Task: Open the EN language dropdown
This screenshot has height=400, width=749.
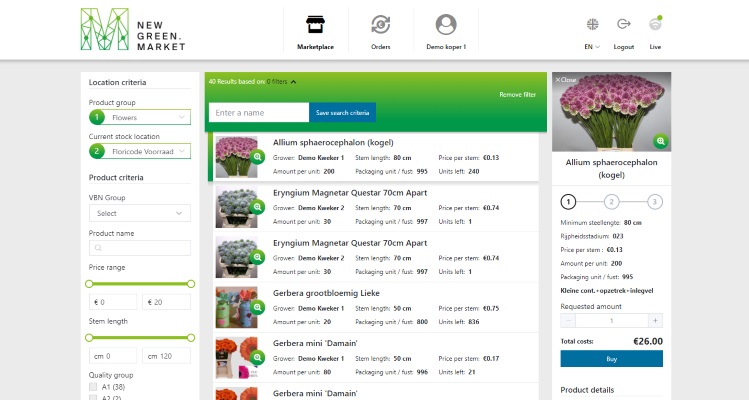Action: coord(592,47)
